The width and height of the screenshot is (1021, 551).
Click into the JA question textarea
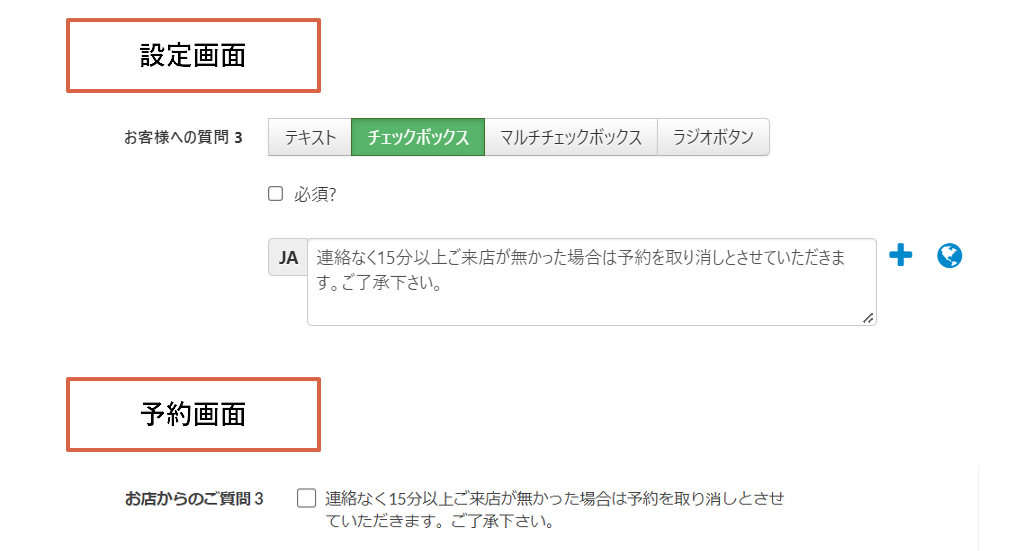pyautogui.click(x=591, y=282)
